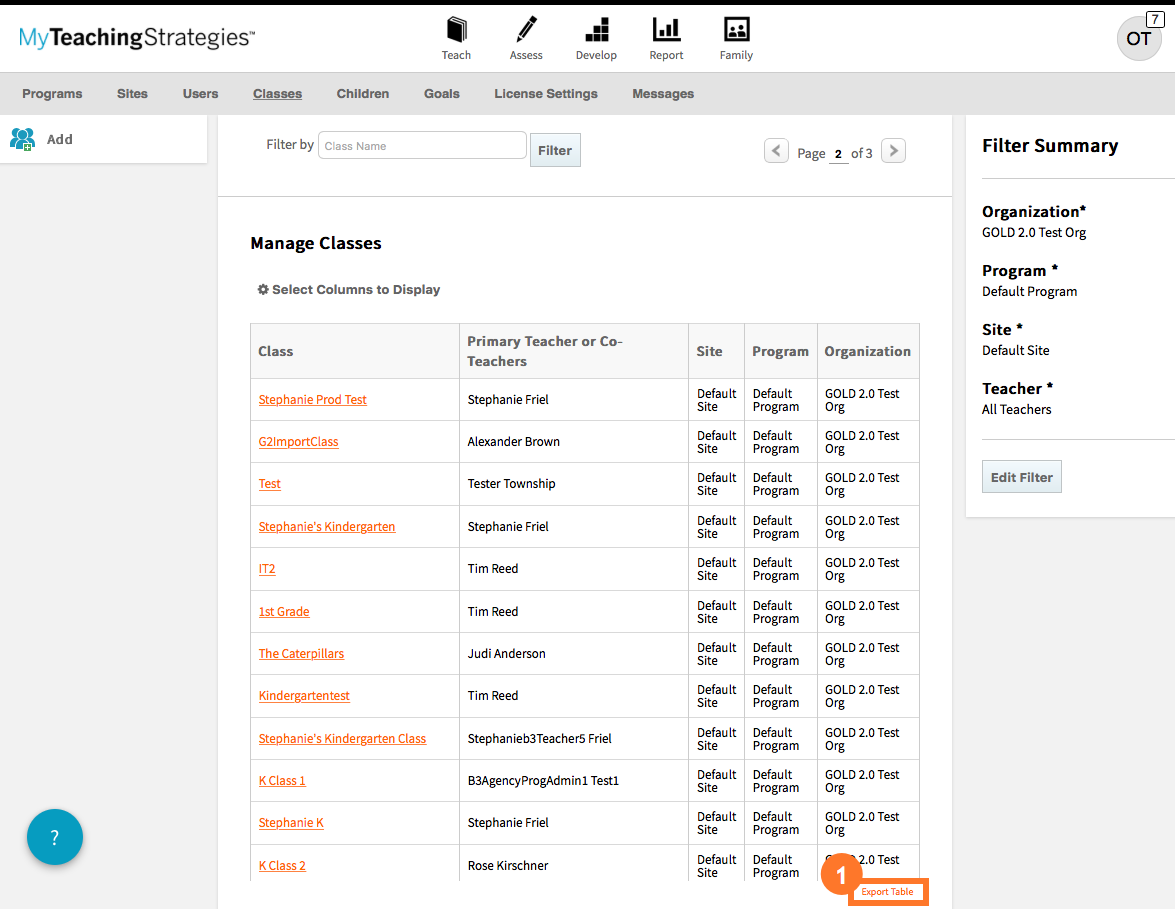
Task: Click the OT profile avatar
Action: coord(1138,38)
